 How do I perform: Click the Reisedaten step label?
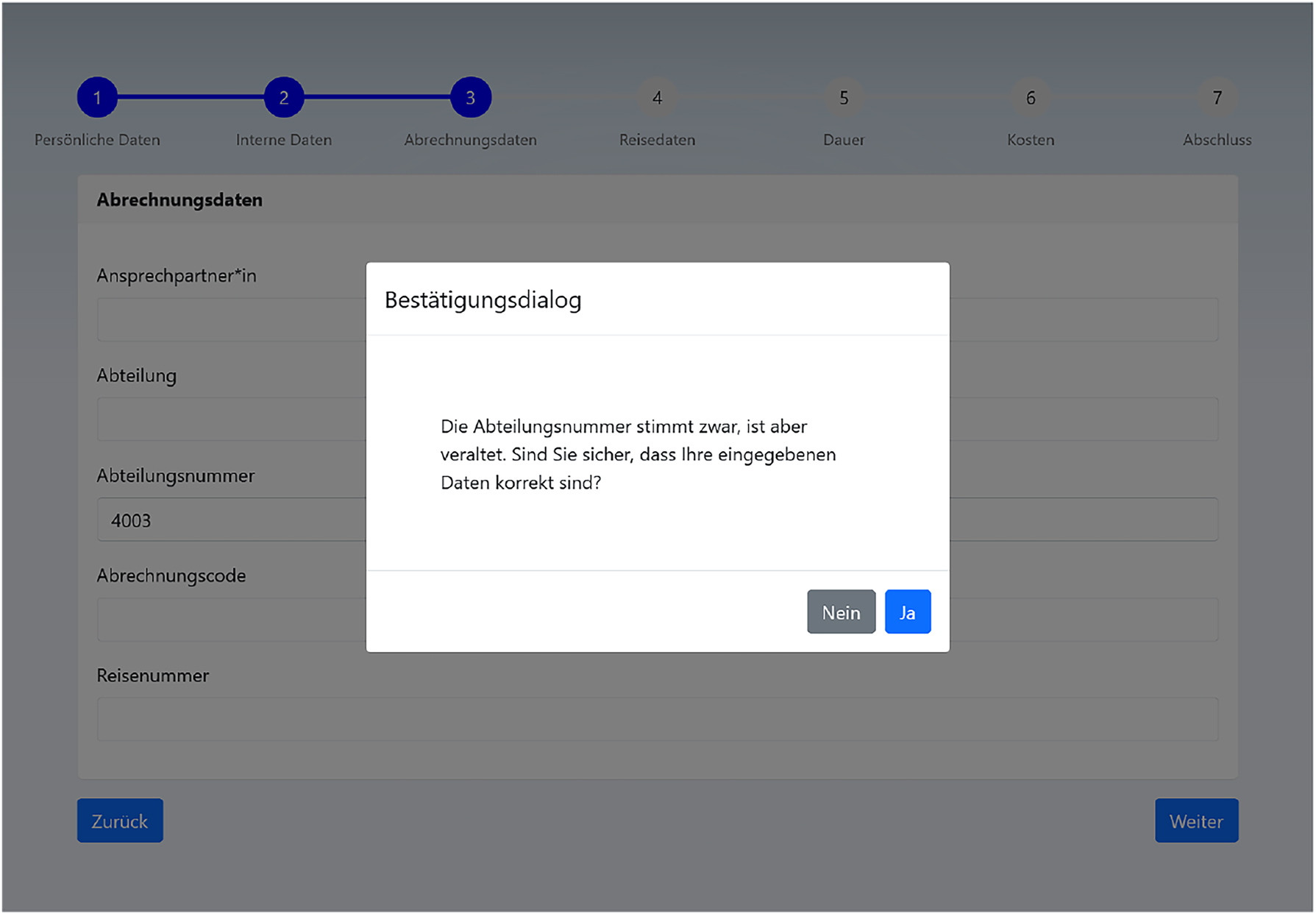657,139
